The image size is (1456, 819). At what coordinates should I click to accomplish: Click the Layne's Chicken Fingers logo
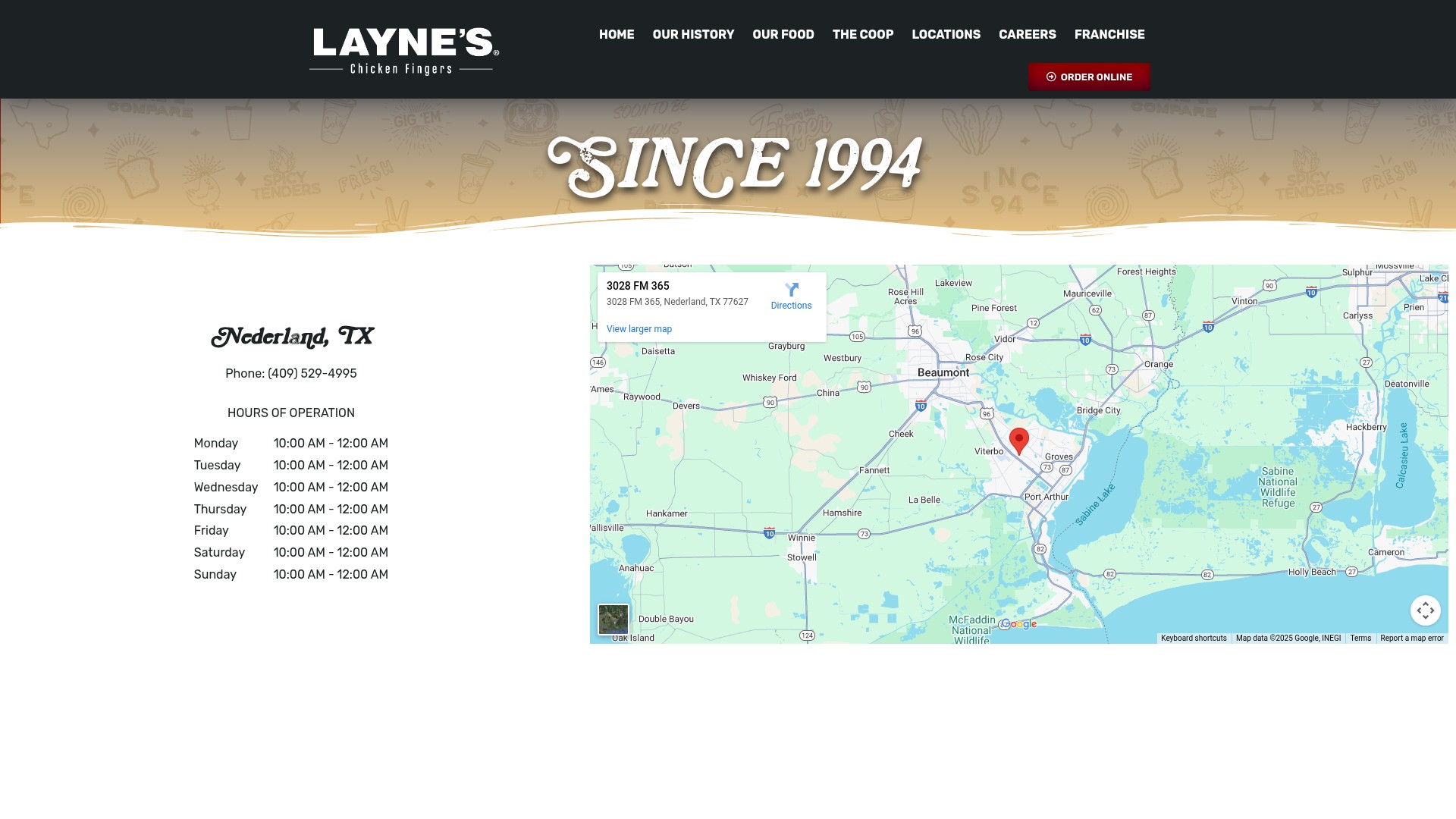coord(404,52)
